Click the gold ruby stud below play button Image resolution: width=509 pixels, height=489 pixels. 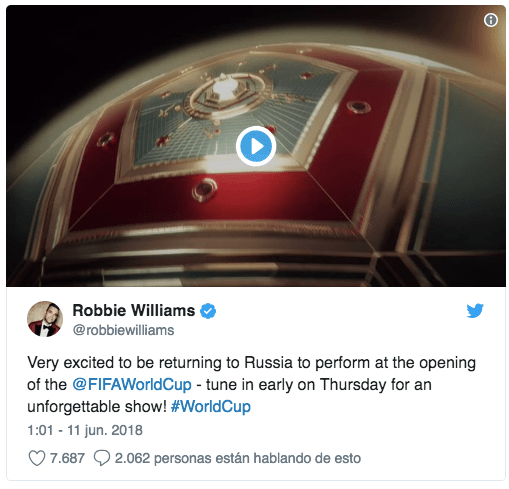204,190
